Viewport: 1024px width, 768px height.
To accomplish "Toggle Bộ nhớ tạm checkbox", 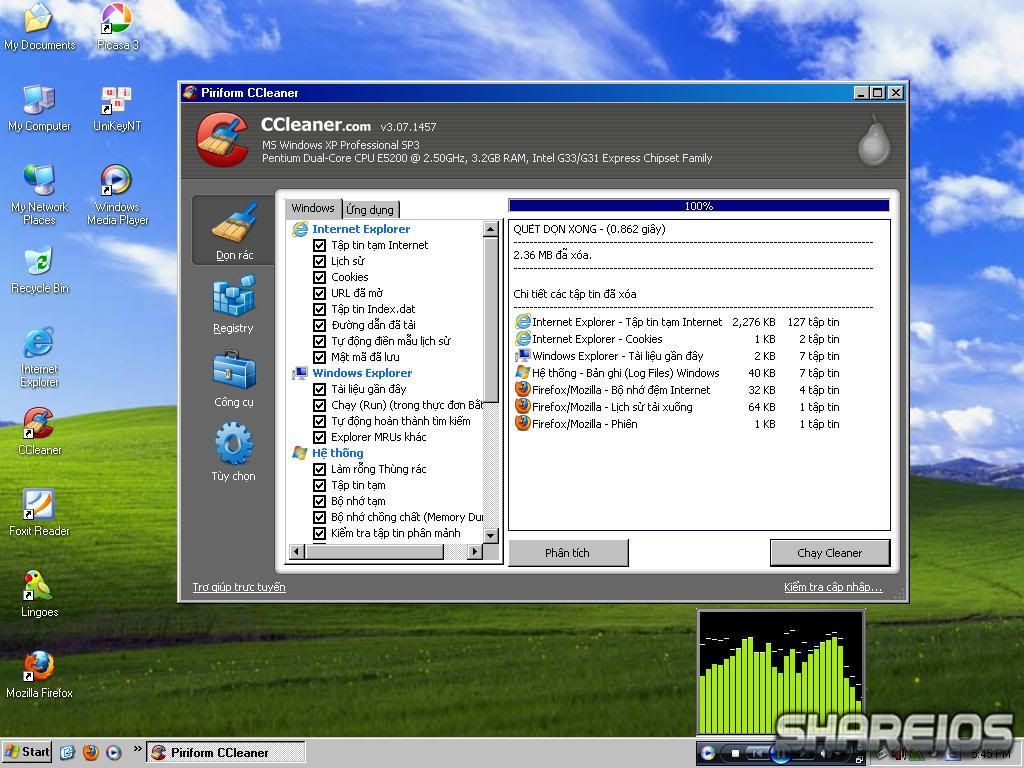I will [x=319, y=502].
